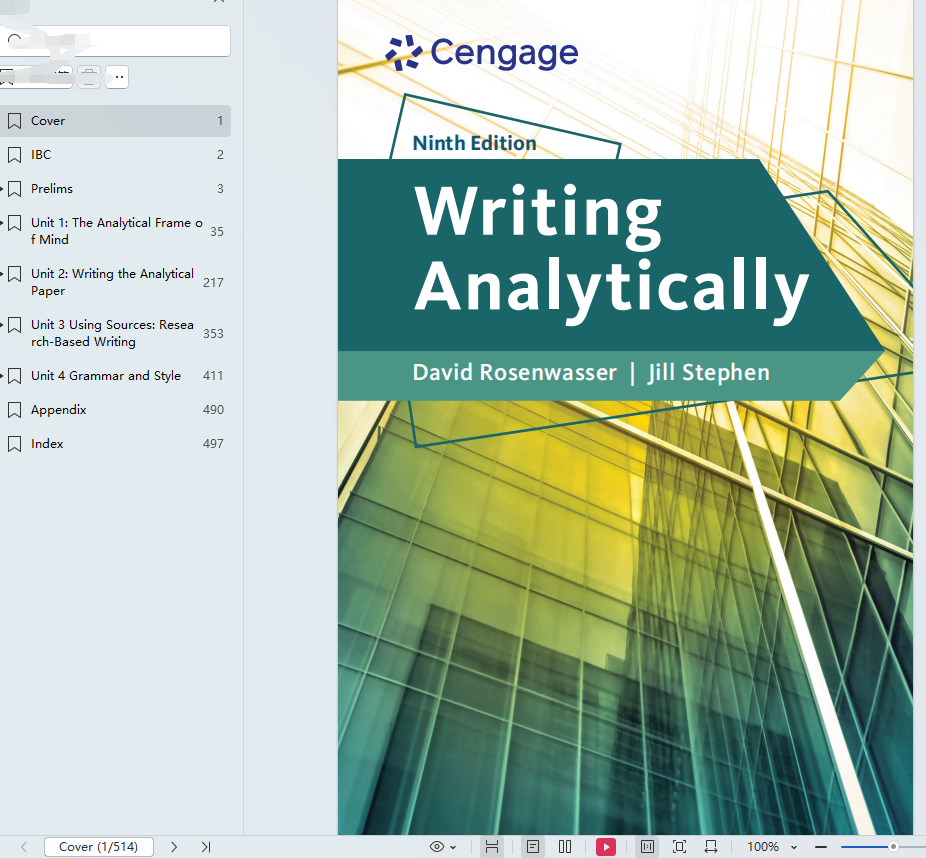Click page number 411 for Unit 4
Viewport: 926px width, 858px height.
pos(213,376)
